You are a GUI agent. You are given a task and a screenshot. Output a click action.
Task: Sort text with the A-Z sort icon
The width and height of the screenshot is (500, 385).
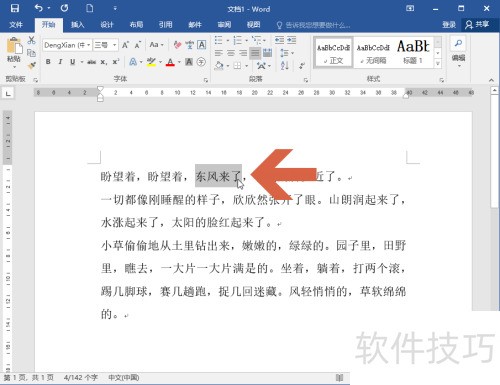tap(285, 66)
